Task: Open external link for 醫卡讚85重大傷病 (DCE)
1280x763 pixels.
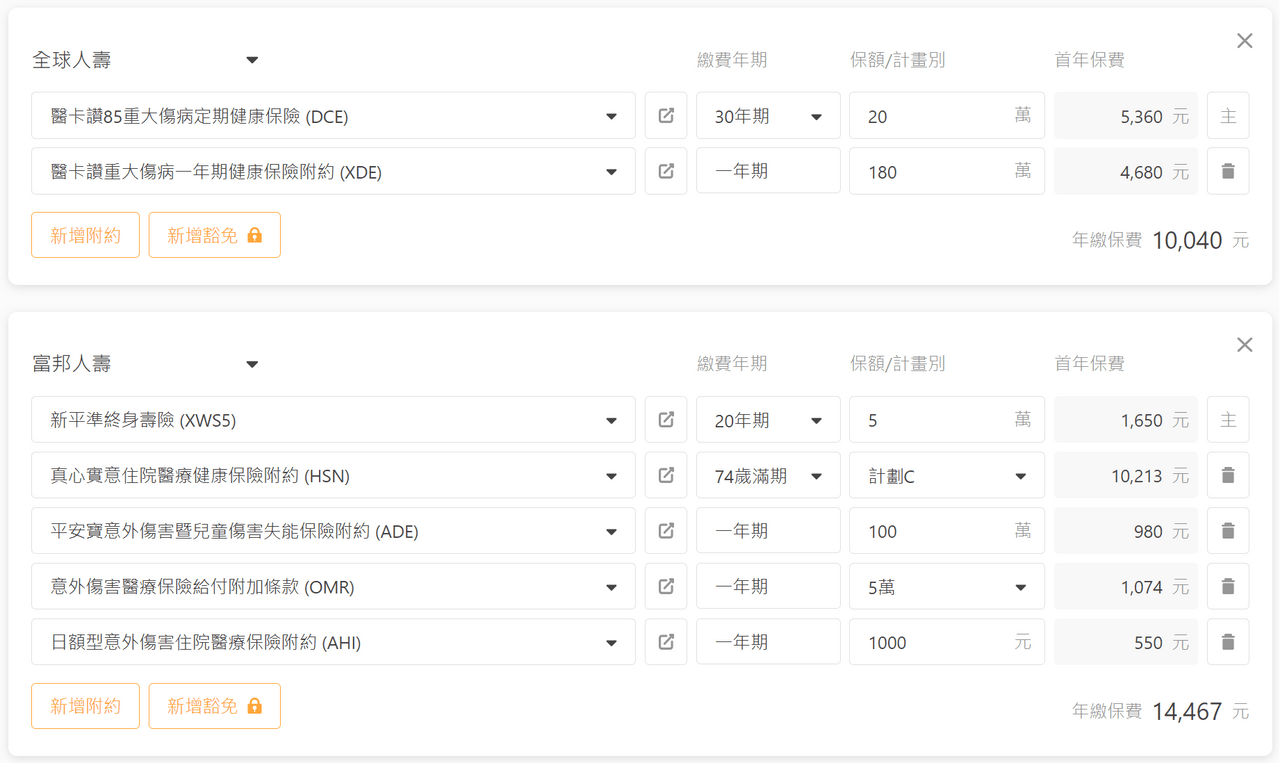Action: [666, 116]
